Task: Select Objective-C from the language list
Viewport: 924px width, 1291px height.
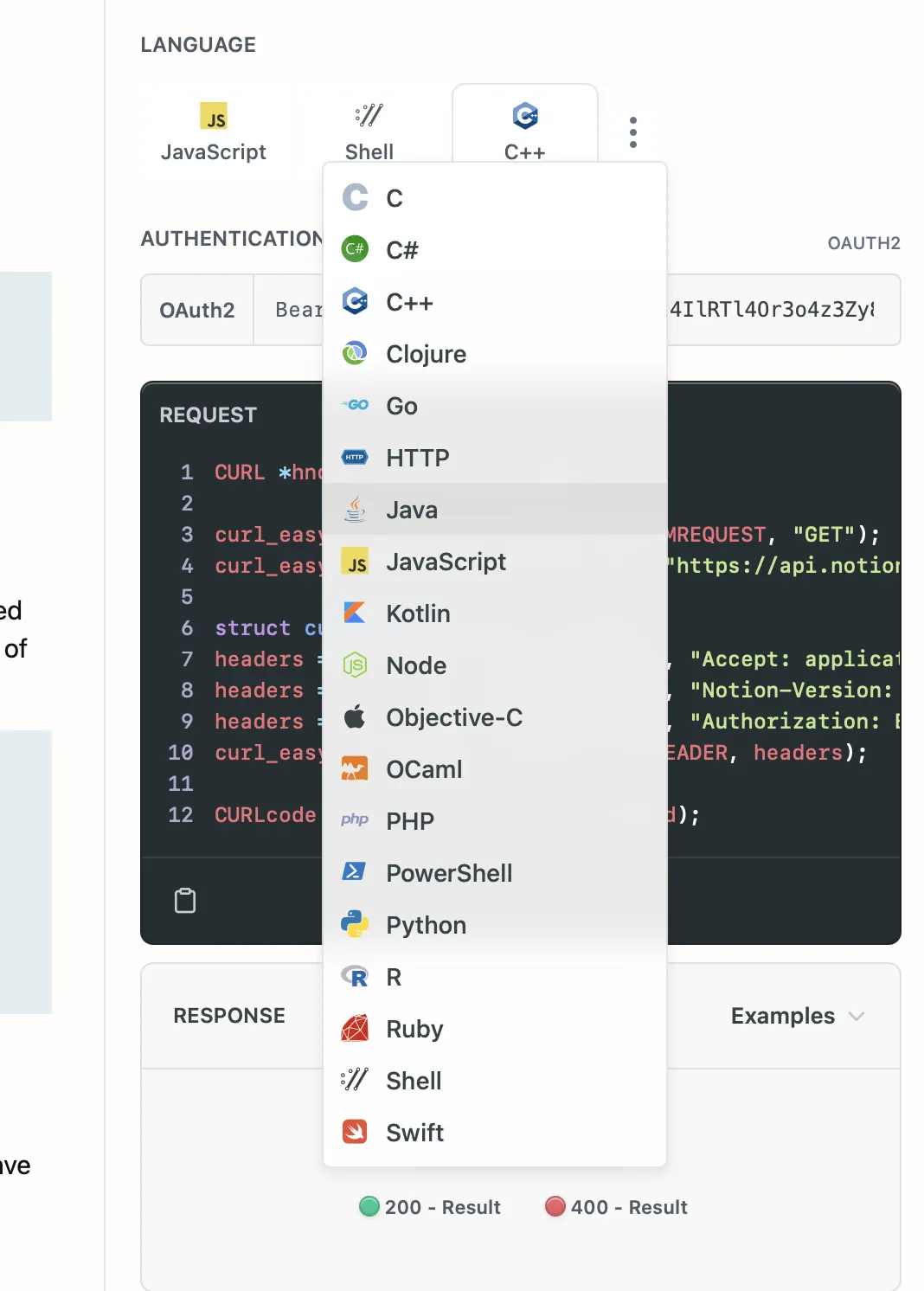Action: [494, 717]
